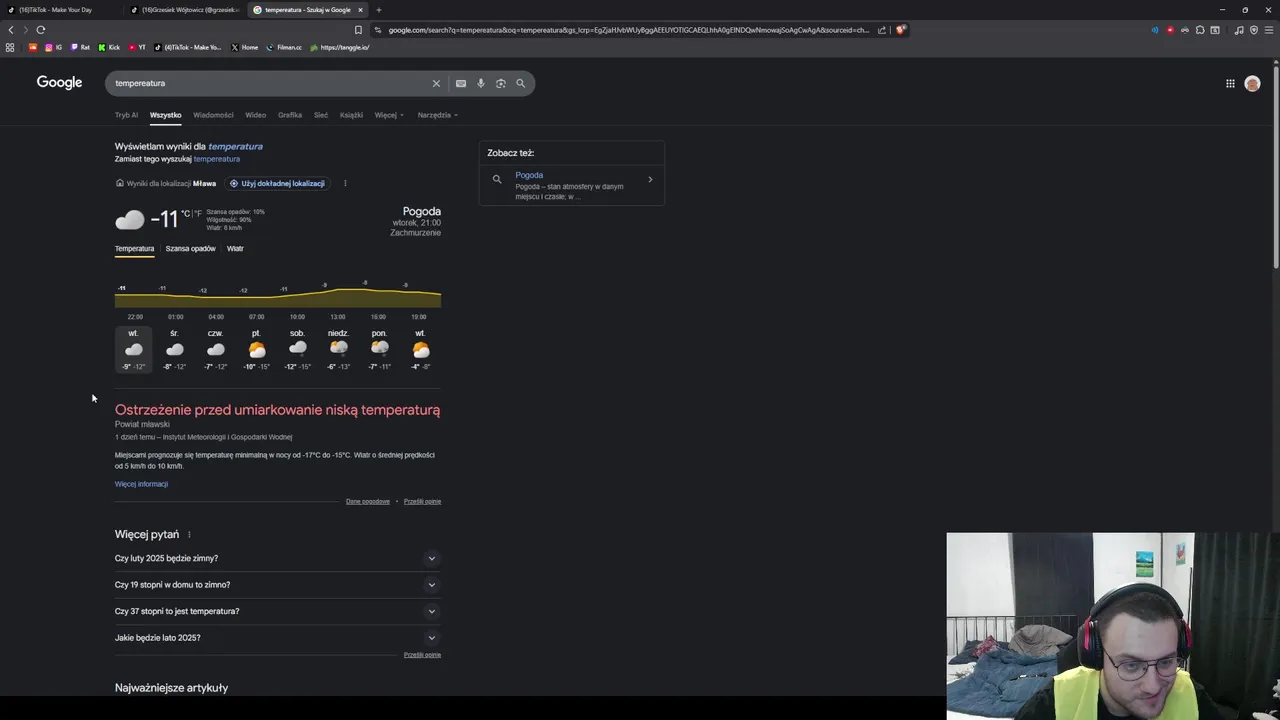The width and height of the screenshot is (1280, 720).
Task: Open the Narzędzia dropdown
Action: 438,115
